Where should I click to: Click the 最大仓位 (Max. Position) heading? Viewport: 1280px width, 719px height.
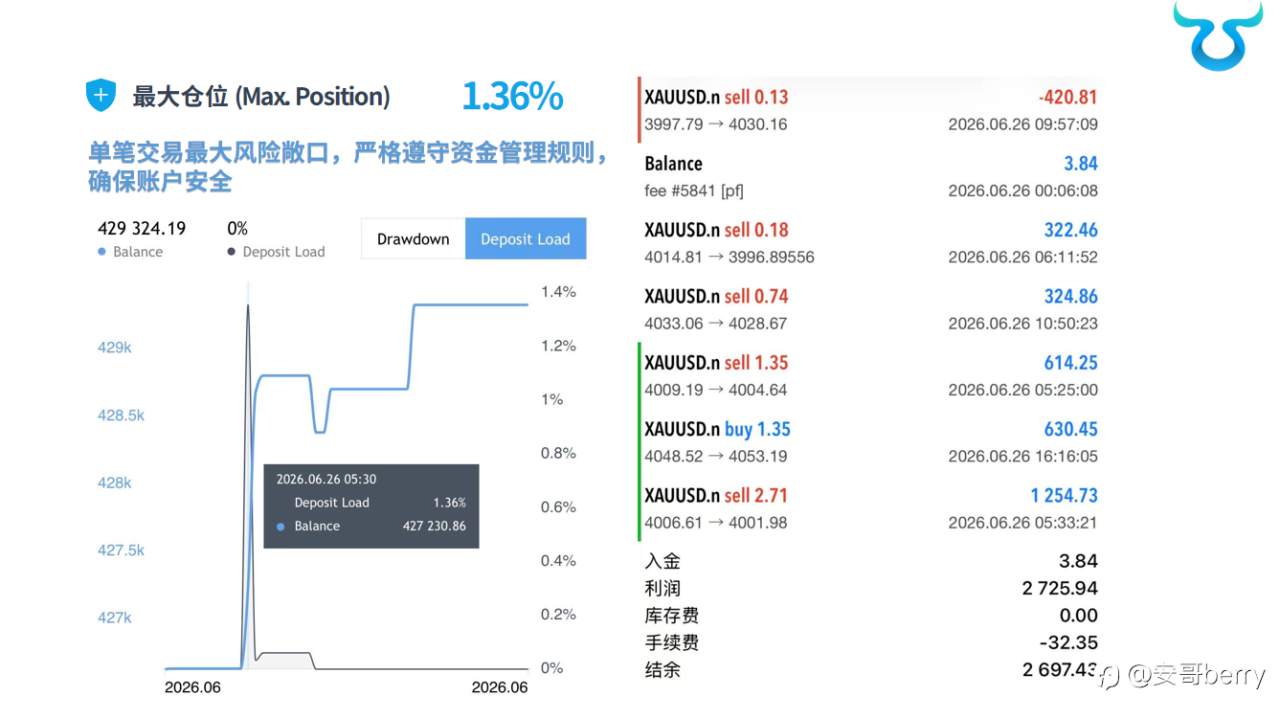(261, 97)
